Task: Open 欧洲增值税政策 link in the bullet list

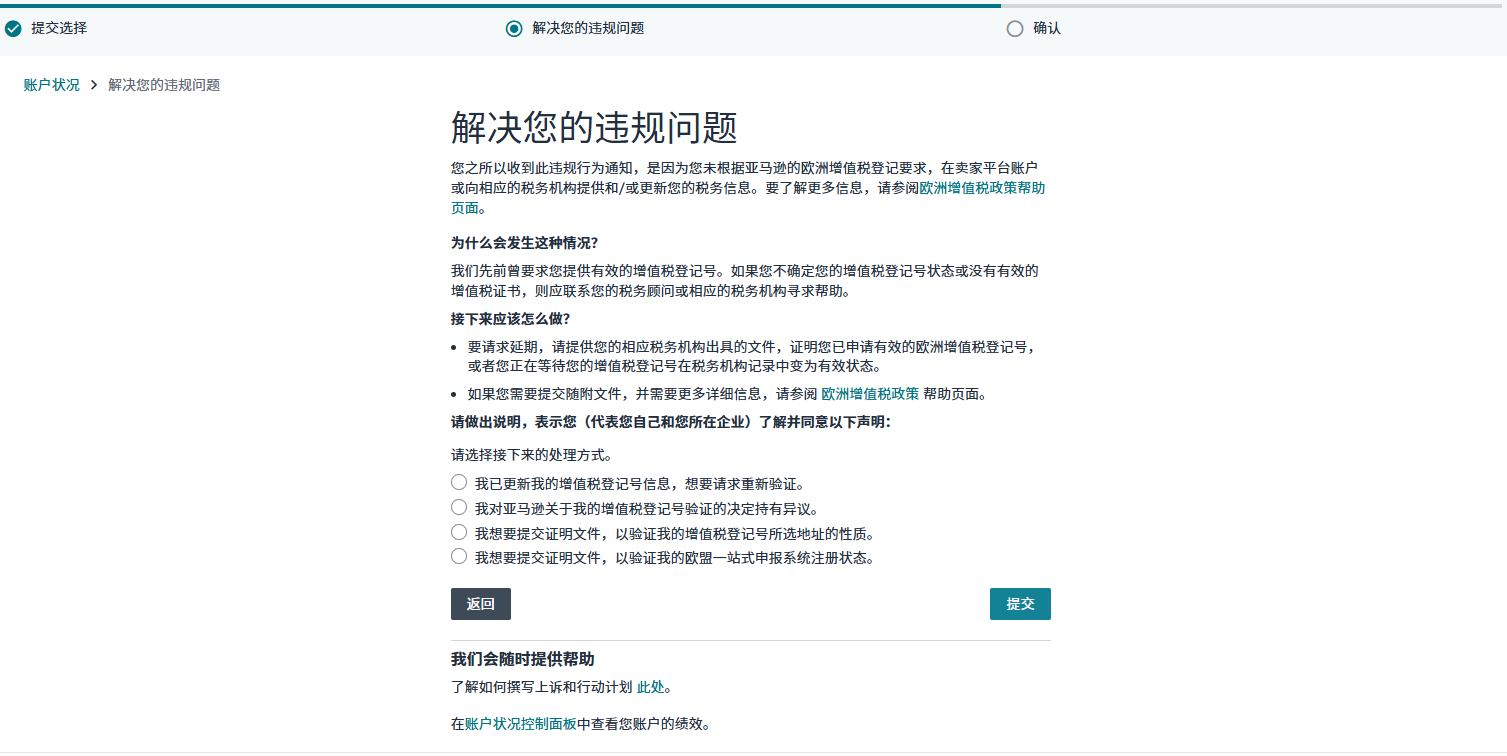Action: pos(870,394)
